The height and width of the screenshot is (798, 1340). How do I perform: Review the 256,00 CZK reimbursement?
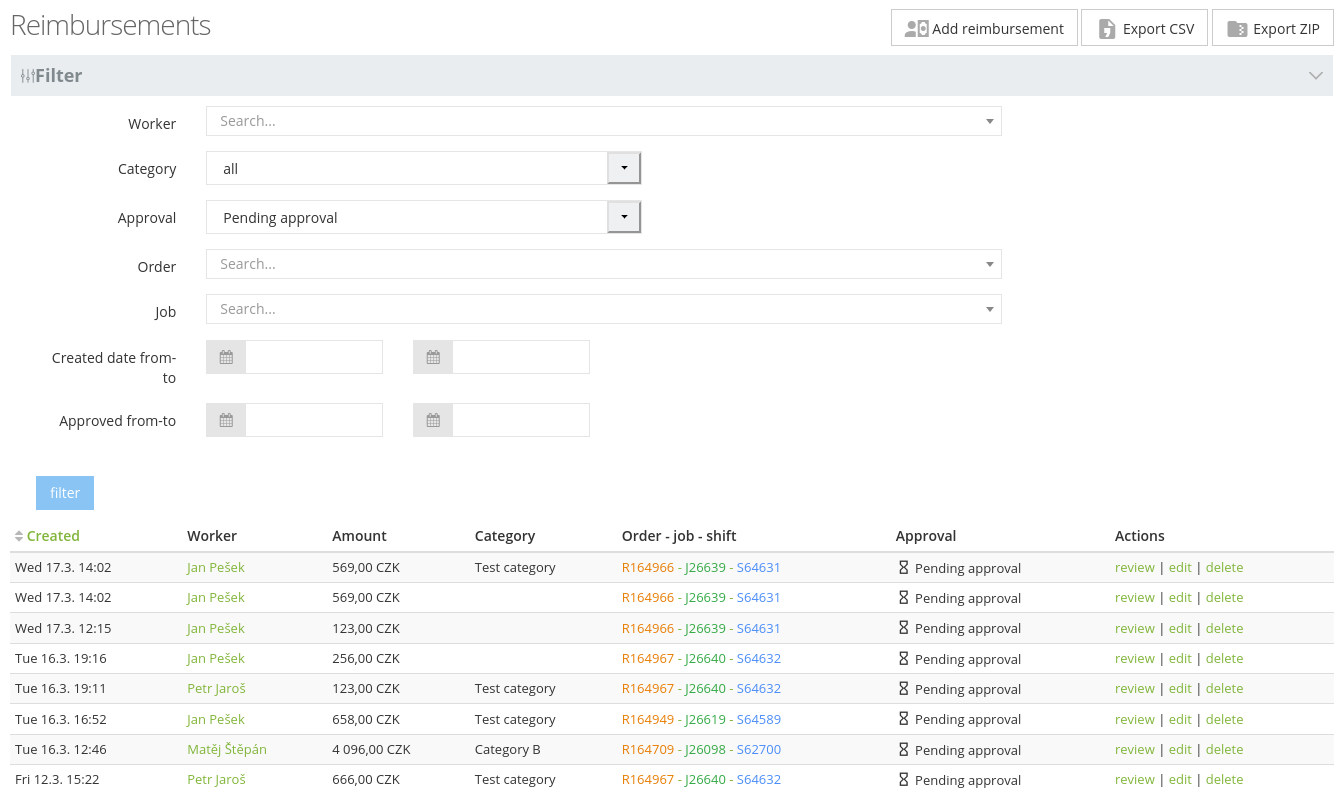[x=1135, y=658]
